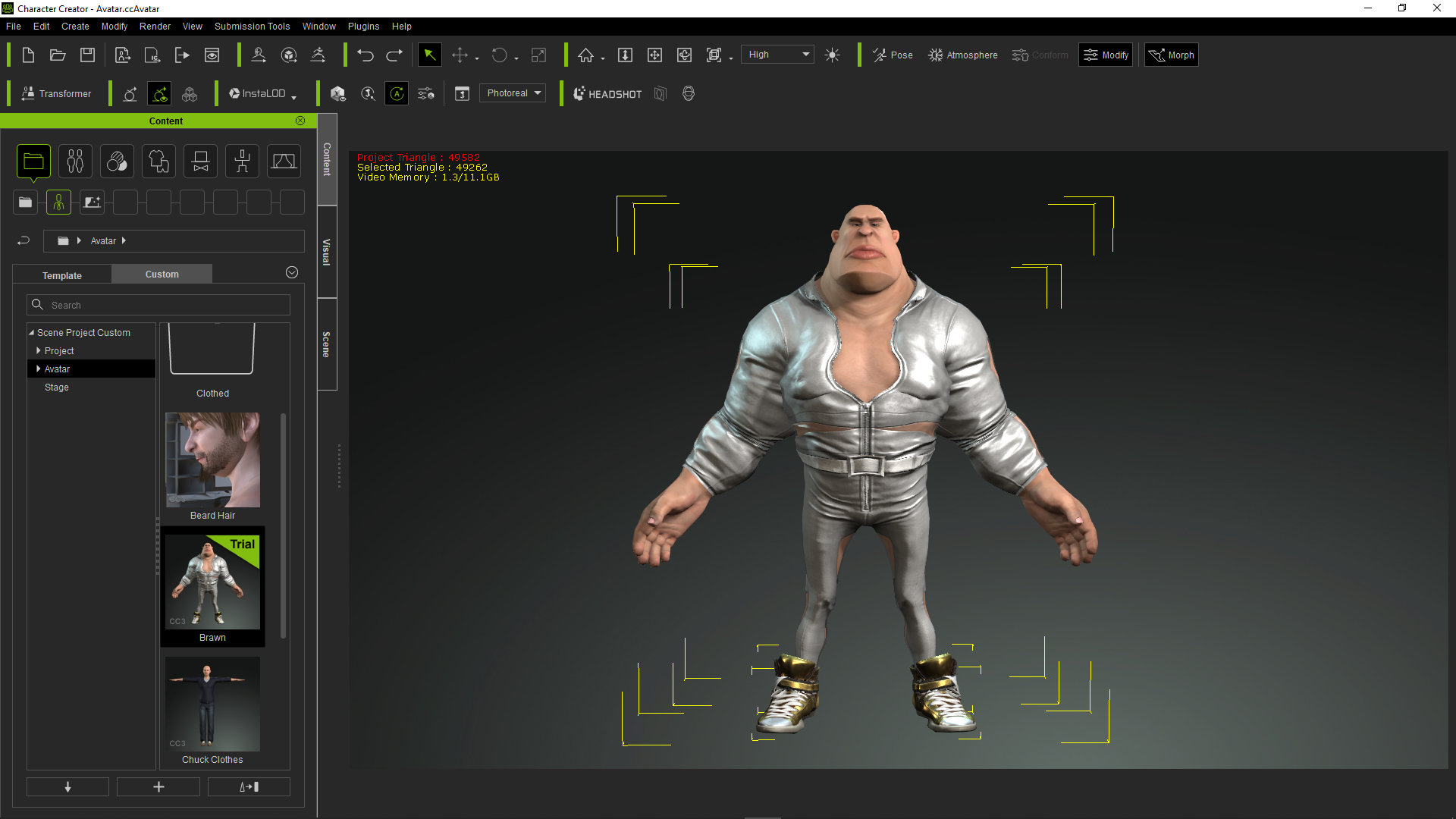Click the content list vertical scrollbar
The image size is (1456, 819).
point(284,526)
